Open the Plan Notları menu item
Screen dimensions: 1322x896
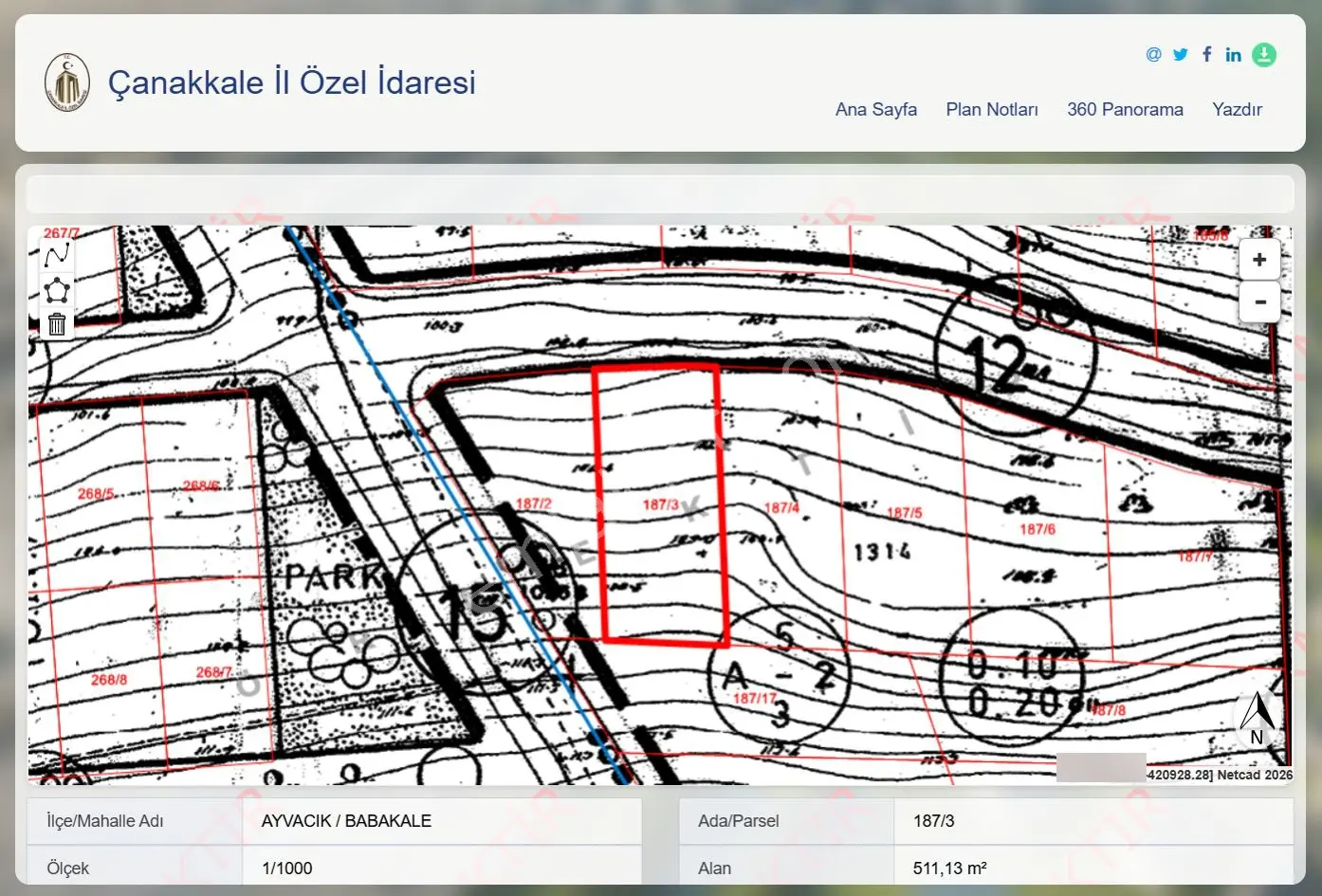[992, 109]
